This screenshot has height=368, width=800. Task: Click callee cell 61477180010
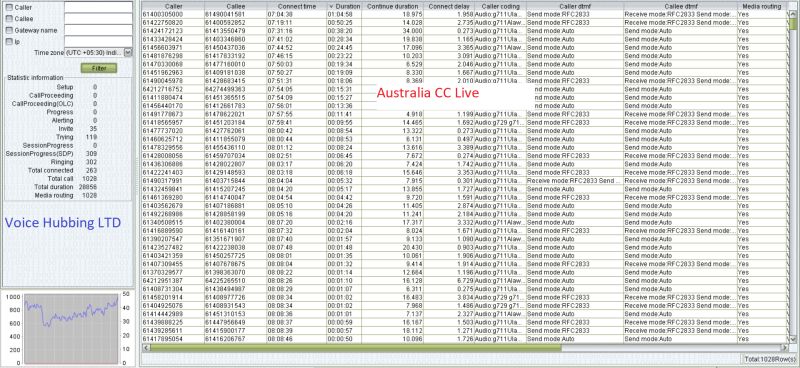(235, 64)
